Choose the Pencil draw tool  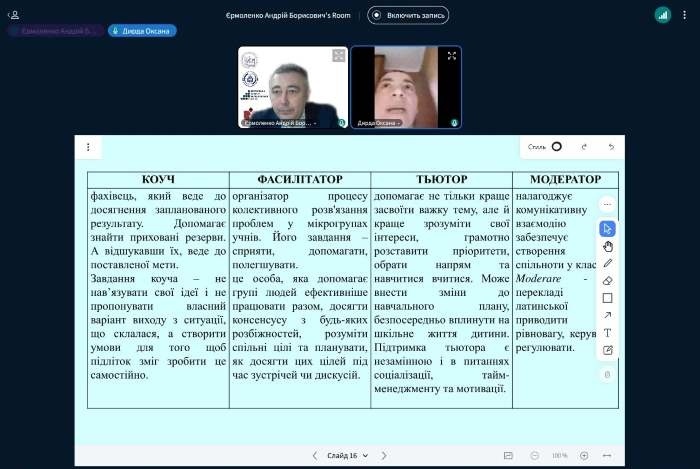(607, 263)
